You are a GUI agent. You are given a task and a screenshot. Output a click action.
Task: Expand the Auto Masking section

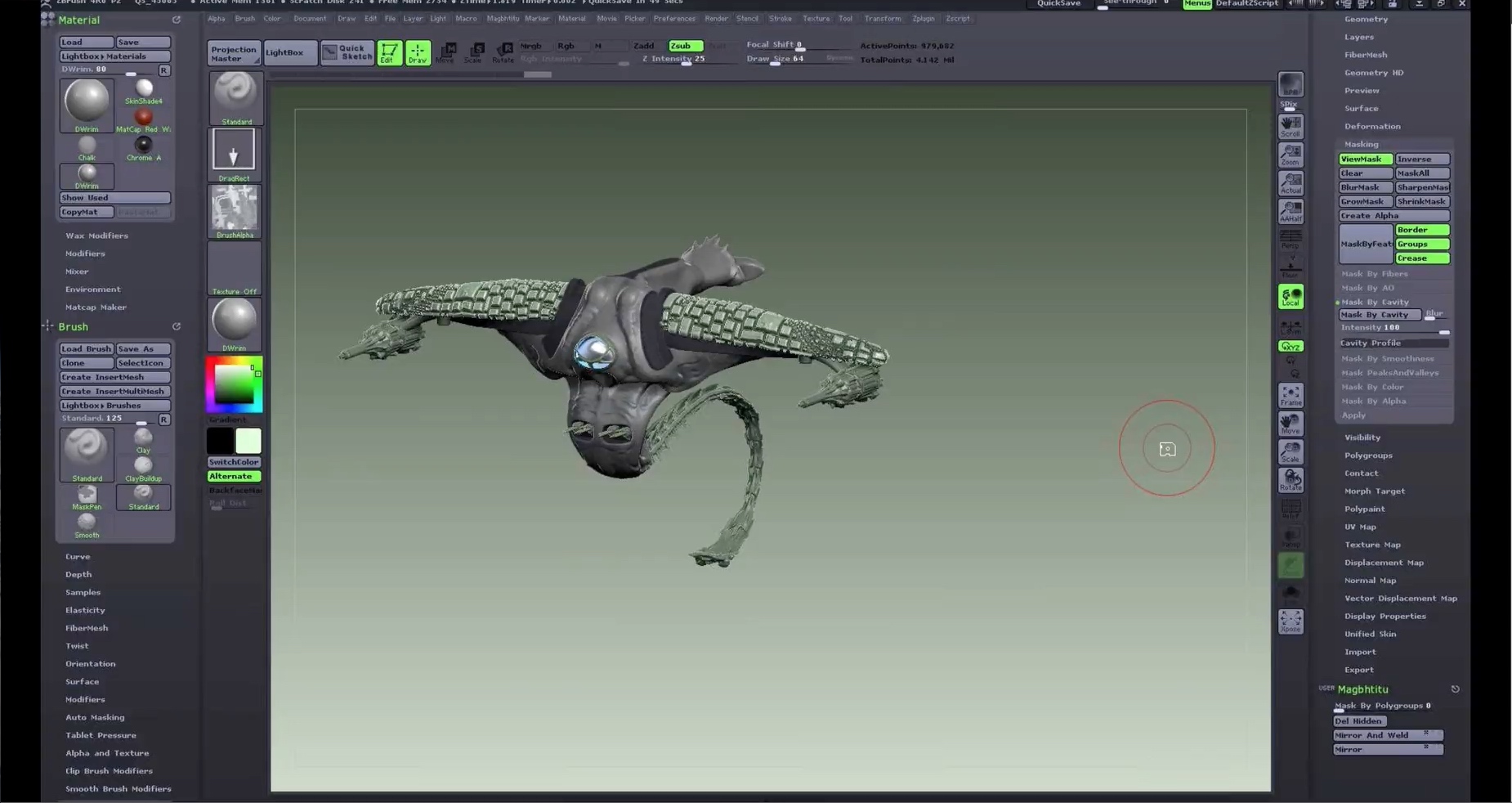point(95,717)
